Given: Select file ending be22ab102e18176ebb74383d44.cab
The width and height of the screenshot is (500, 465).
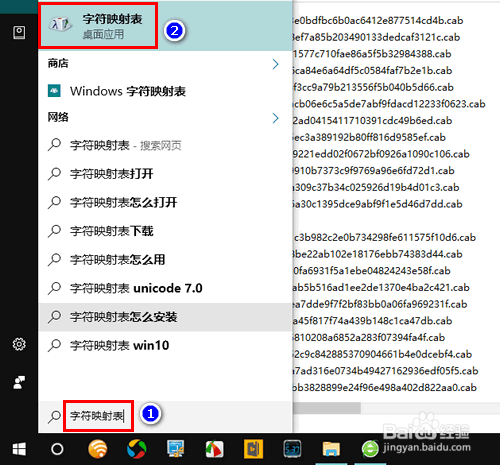Looking at the screenshot, I should point(378,254).
